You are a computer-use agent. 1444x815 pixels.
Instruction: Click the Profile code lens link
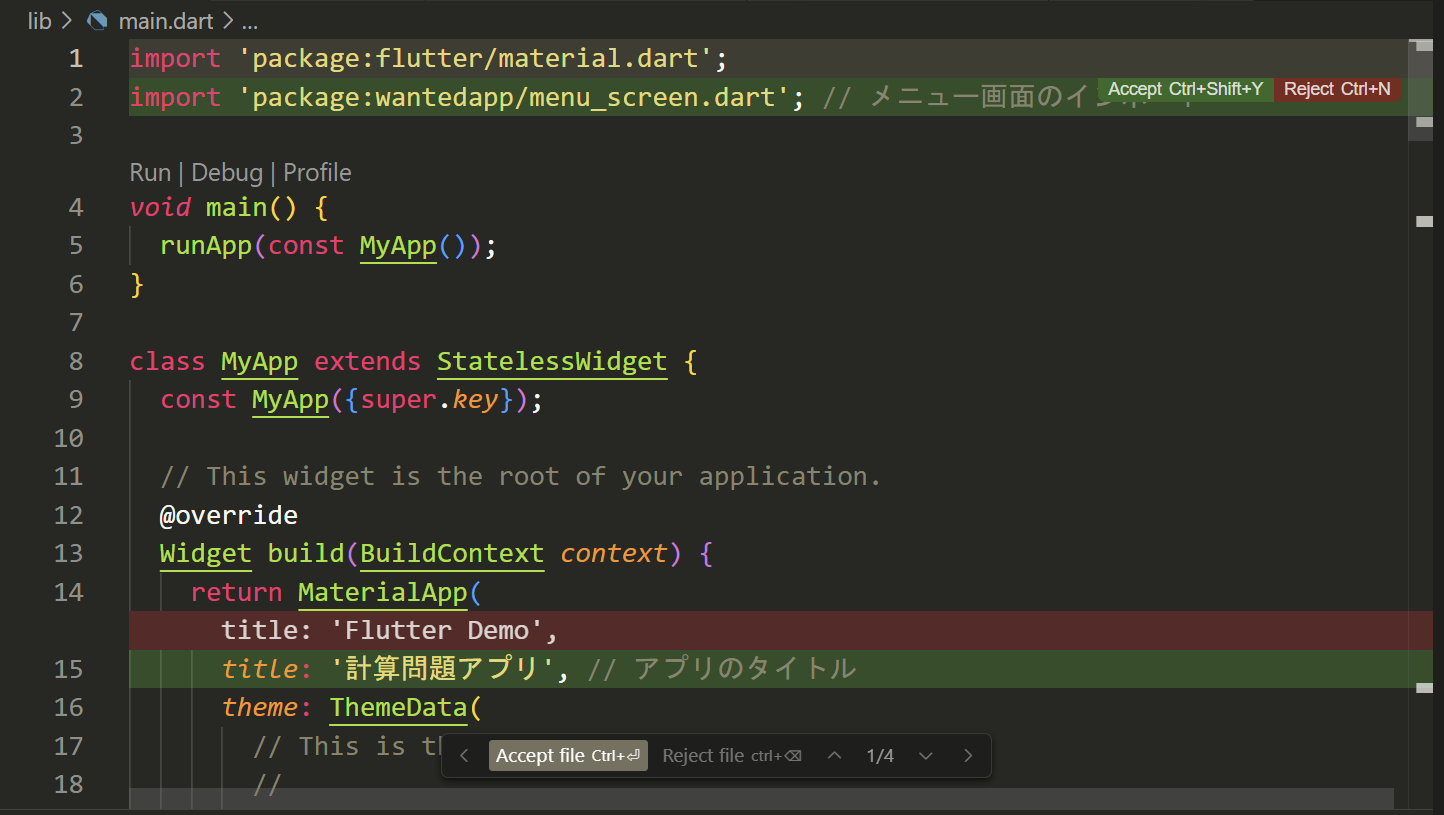(317, 172)
